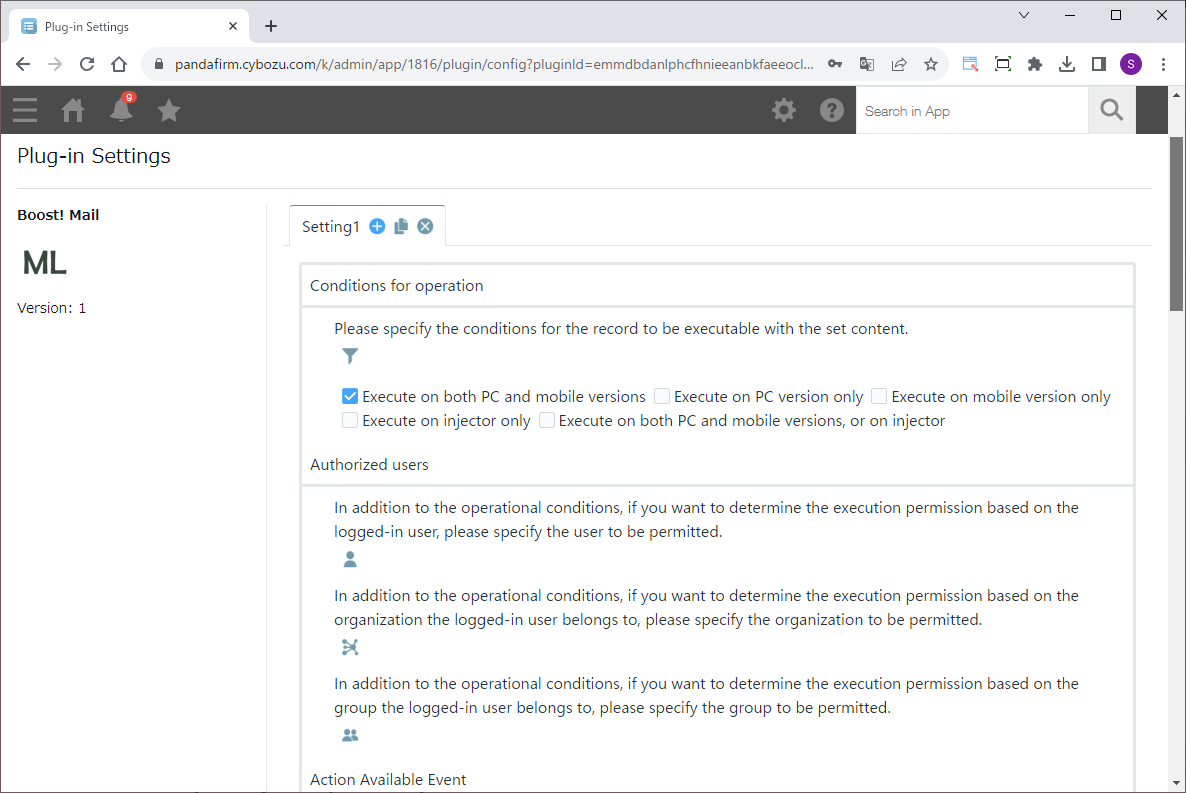1186x793 pixels.
Task: Check Execute on mobile version only
Action: [x=879, y=397]
